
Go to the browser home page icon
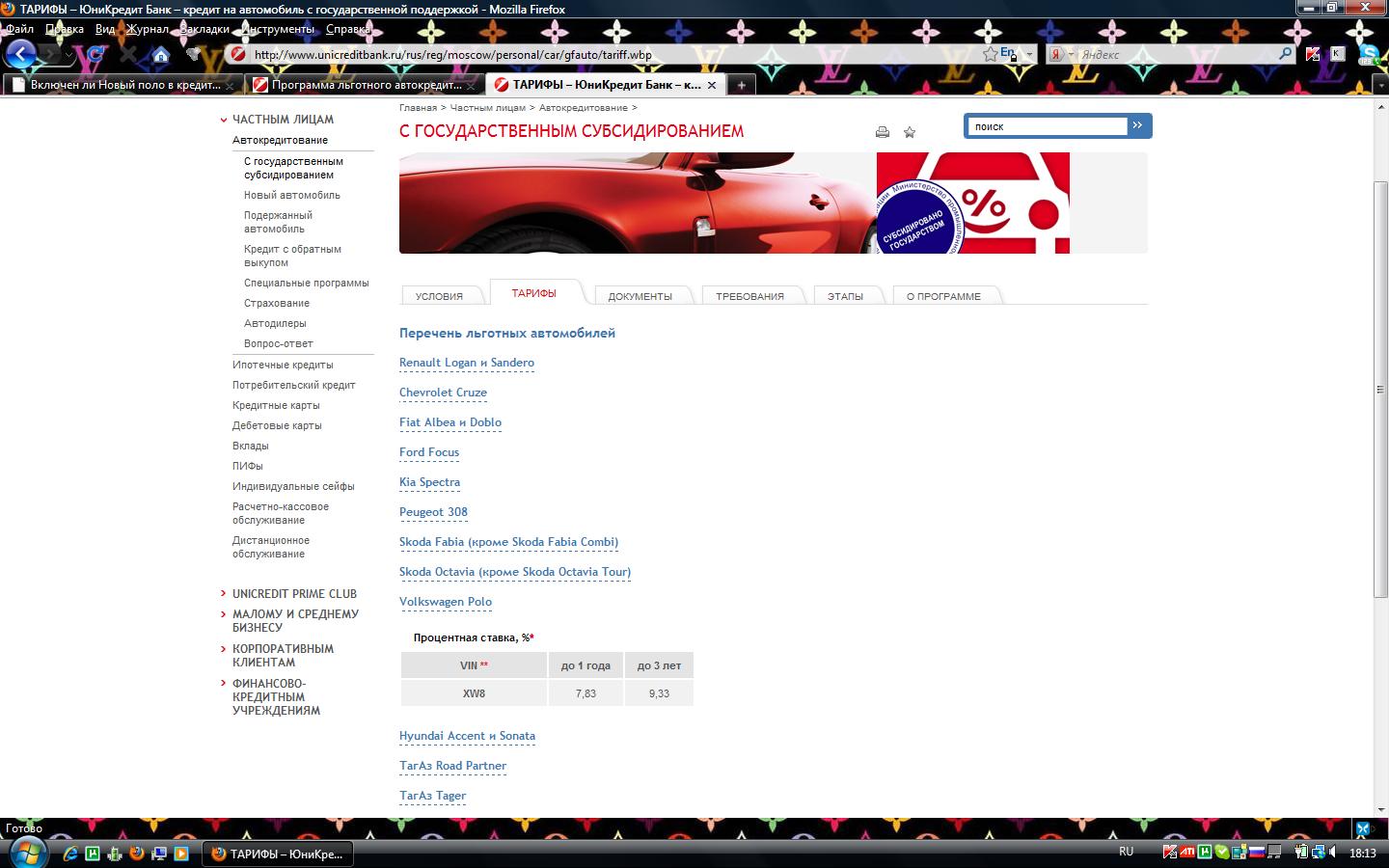coord(160,55)
